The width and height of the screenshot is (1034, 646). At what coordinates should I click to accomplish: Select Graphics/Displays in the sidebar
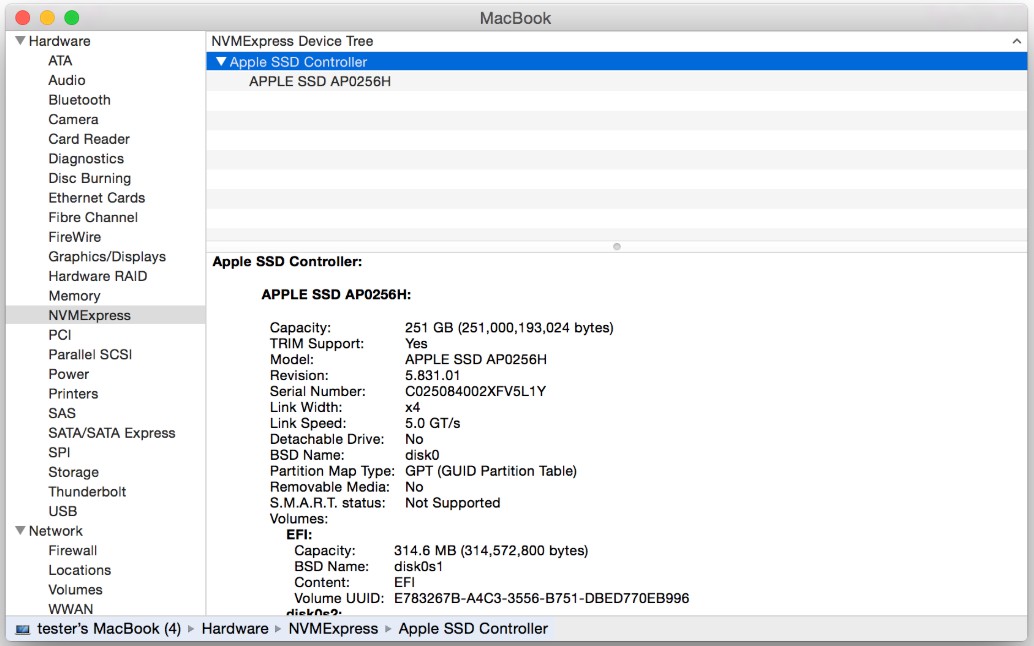(107, 256)
